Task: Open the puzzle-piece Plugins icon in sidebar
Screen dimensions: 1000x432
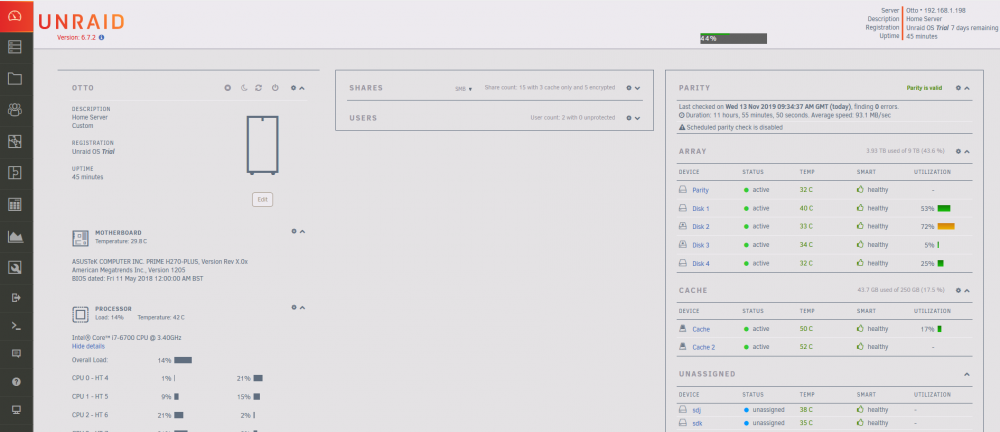Action: (15, 141)
